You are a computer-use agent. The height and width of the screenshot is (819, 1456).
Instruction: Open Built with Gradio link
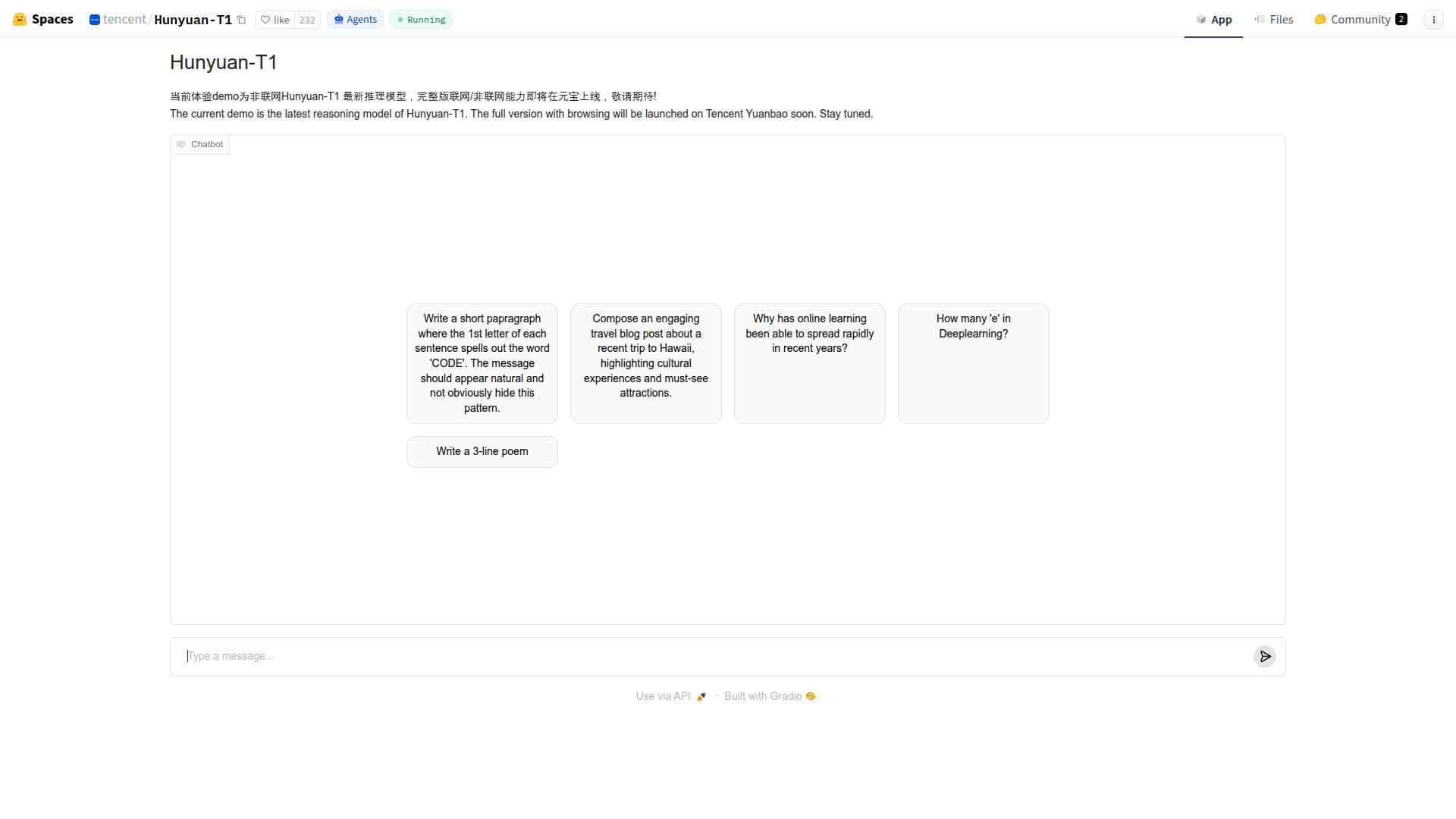tap(770, 696)
